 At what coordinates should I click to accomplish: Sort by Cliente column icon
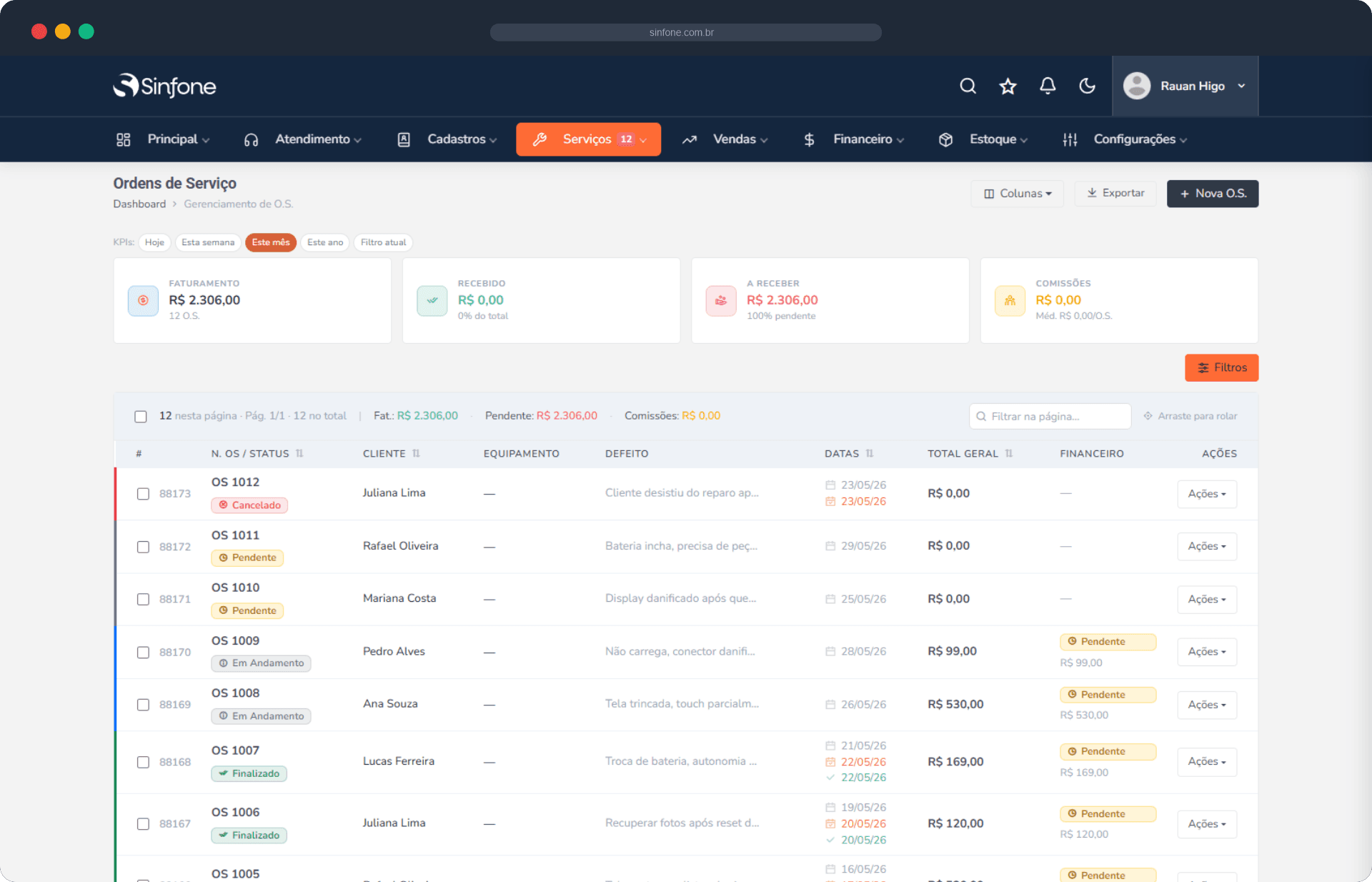point(416,453)
